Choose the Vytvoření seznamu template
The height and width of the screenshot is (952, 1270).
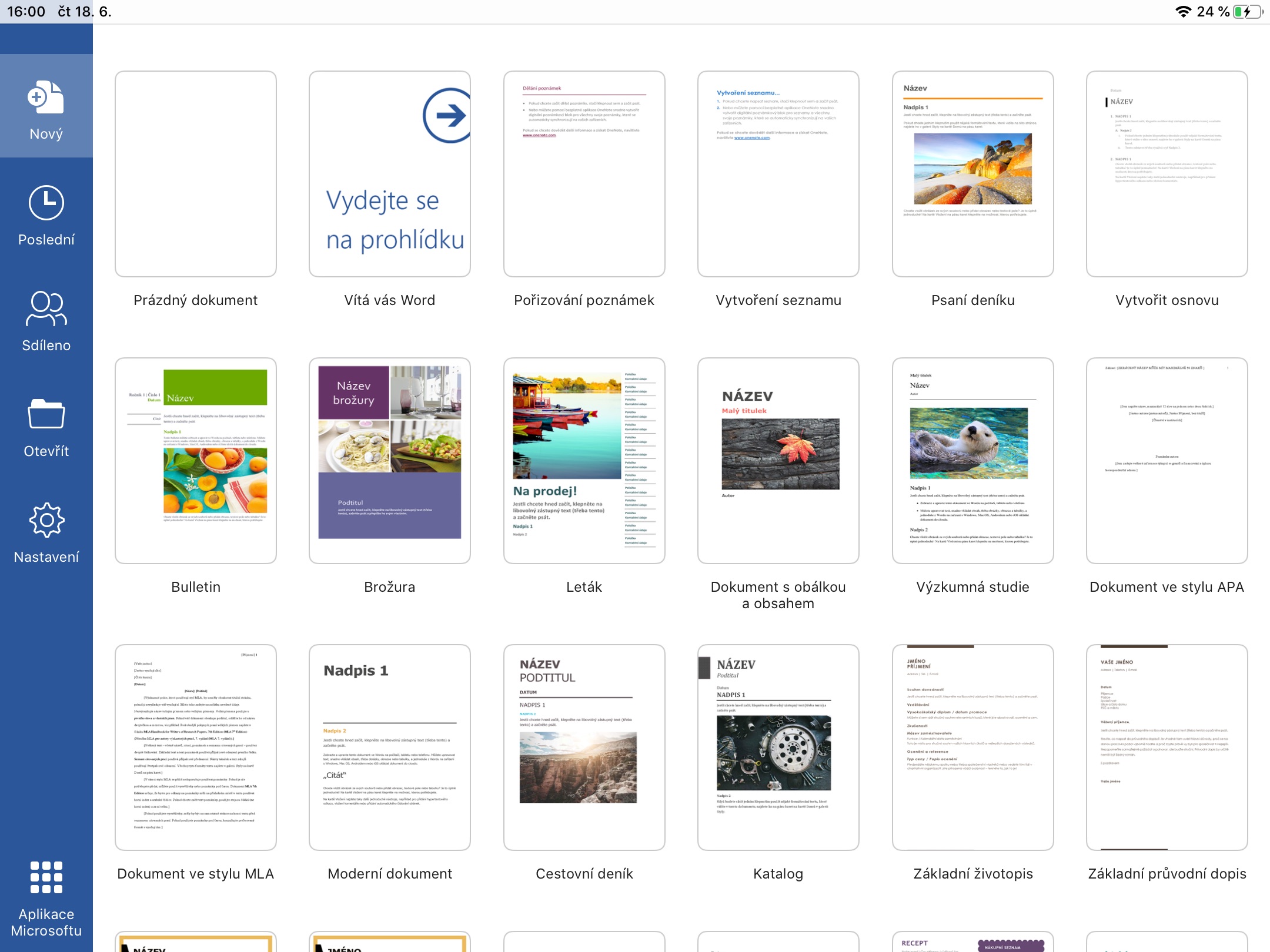(778, 174)
